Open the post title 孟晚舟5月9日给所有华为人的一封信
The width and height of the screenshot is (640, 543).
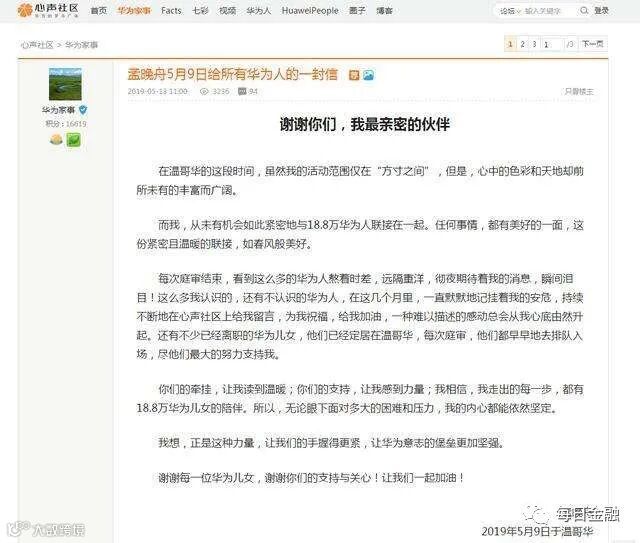tap(233, 74)
